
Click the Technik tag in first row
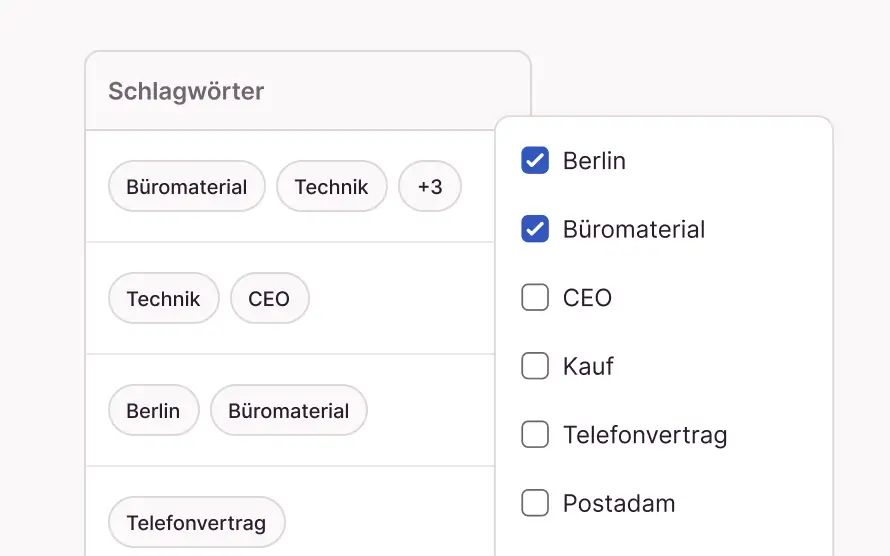point(332,187)
